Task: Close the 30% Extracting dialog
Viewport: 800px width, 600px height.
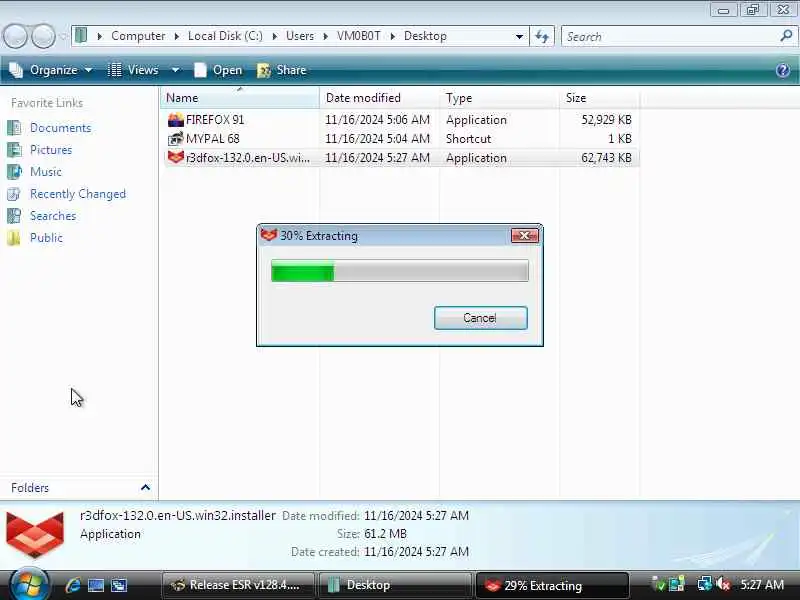Action: click(x=524, y=236)
